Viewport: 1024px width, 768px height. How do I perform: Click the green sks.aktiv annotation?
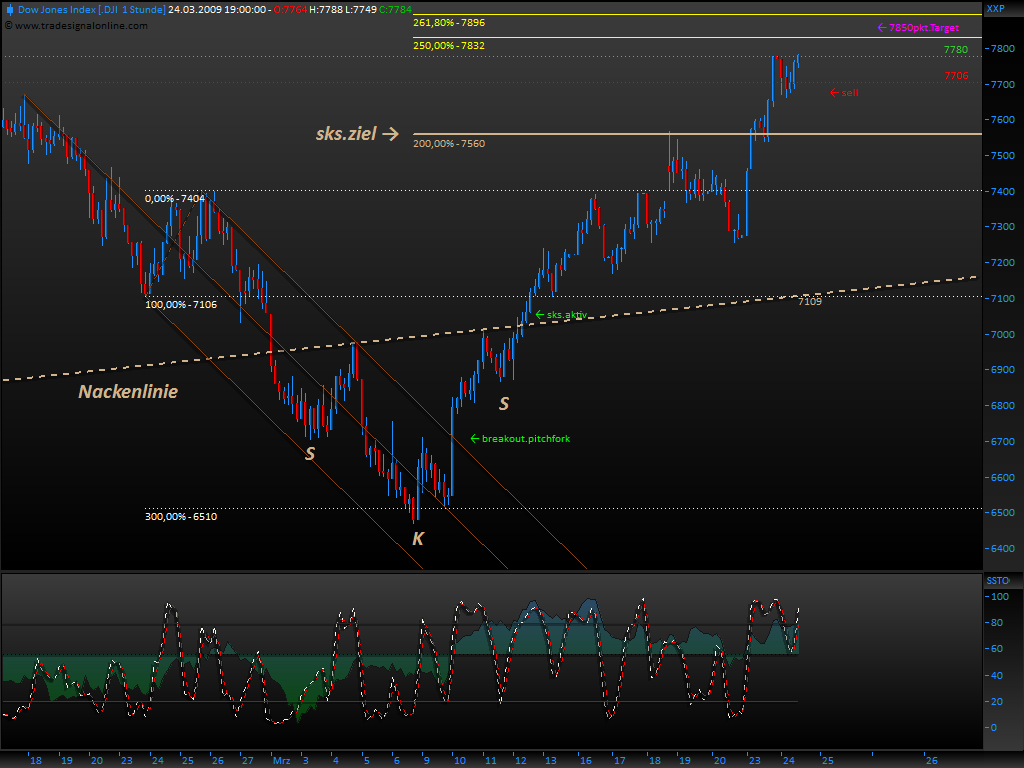coord(561,315)
